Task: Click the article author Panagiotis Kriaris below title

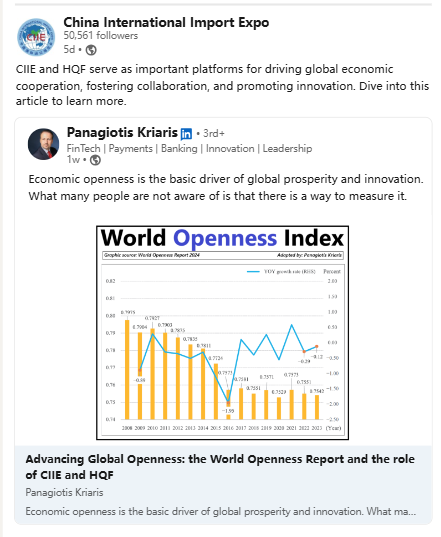Action: click(x=64, y=492)
